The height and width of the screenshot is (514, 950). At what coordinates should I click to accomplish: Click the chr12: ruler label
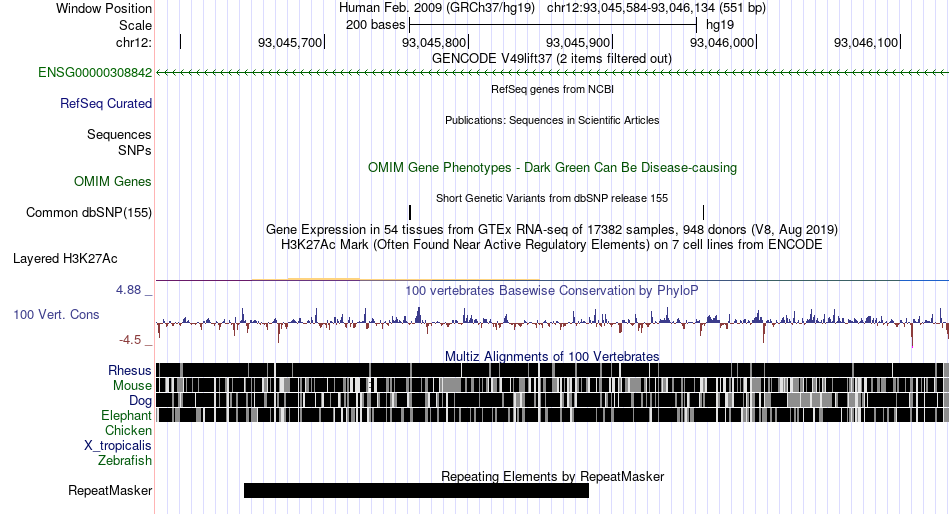point(134,42)
